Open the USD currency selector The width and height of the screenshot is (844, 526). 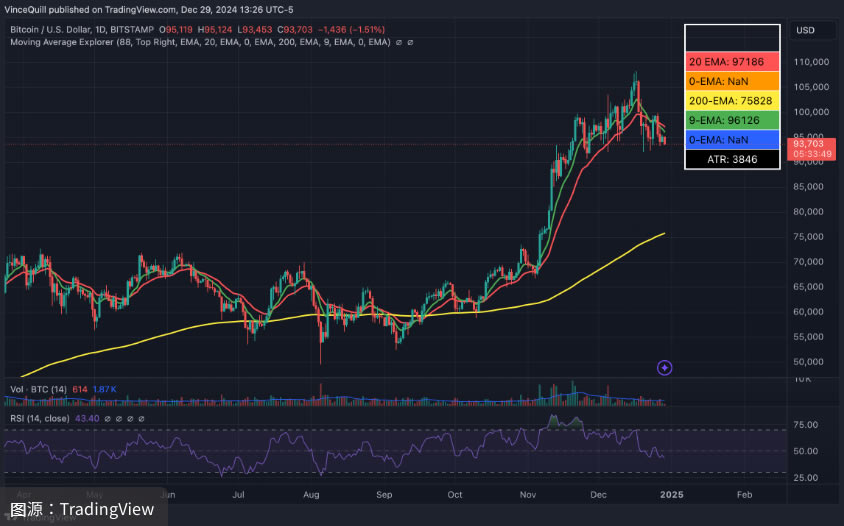point(805,31)
